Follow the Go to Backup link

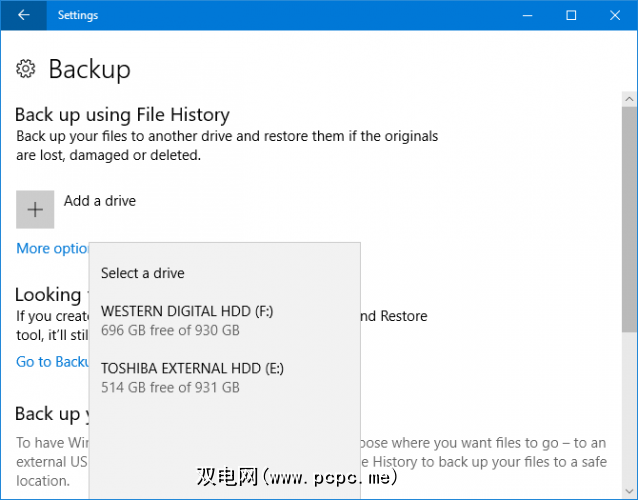coord(52,362)
